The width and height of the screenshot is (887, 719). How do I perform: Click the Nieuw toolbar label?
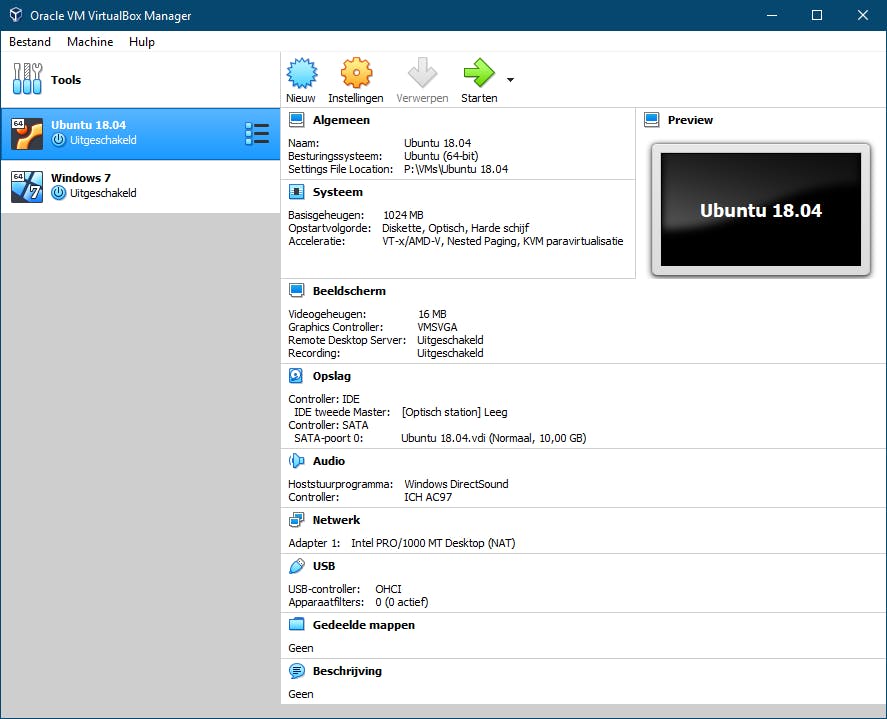point(300,98)
